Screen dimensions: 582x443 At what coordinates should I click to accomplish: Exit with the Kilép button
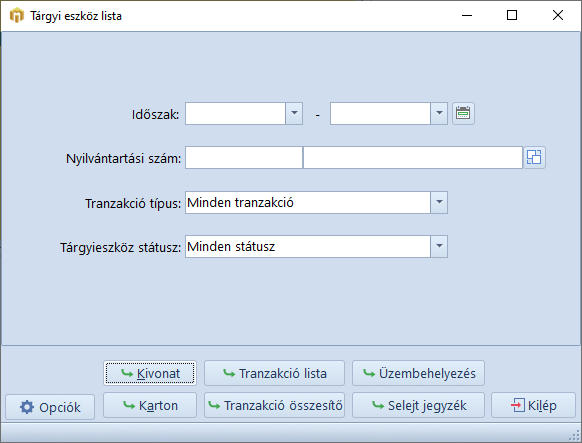point(533,406)
